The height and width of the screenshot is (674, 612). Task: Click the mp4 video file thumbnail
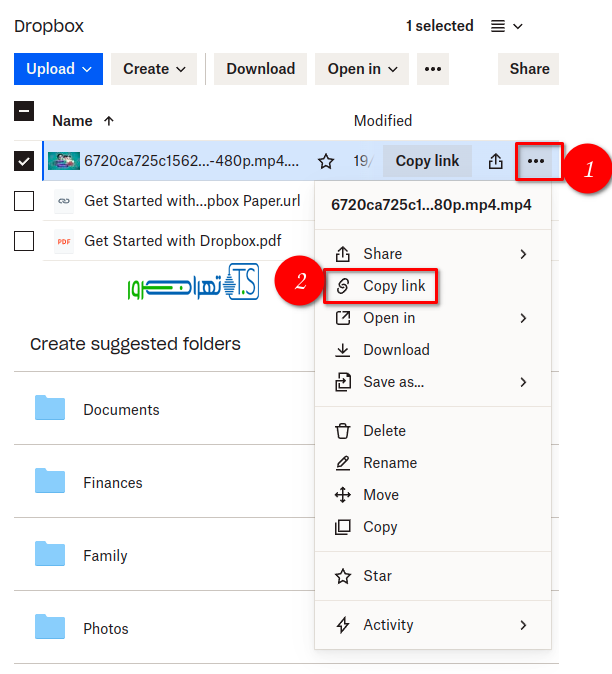tap(64, 161)
